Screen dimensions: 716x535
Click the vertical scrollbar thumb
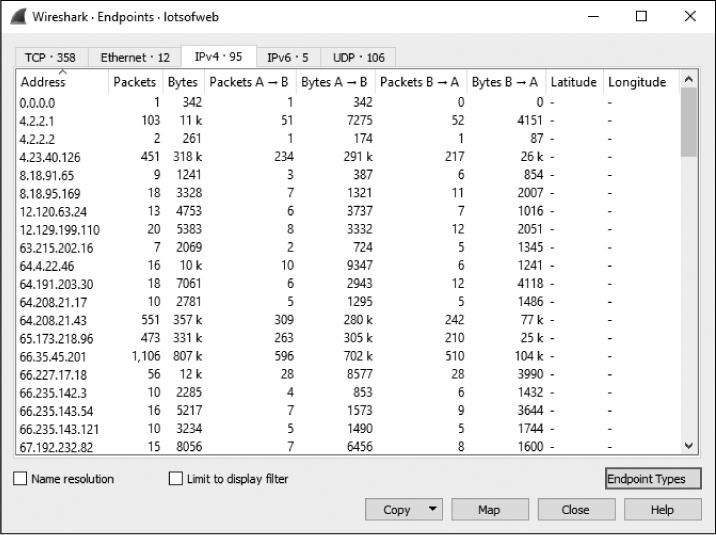coord(689,122)
